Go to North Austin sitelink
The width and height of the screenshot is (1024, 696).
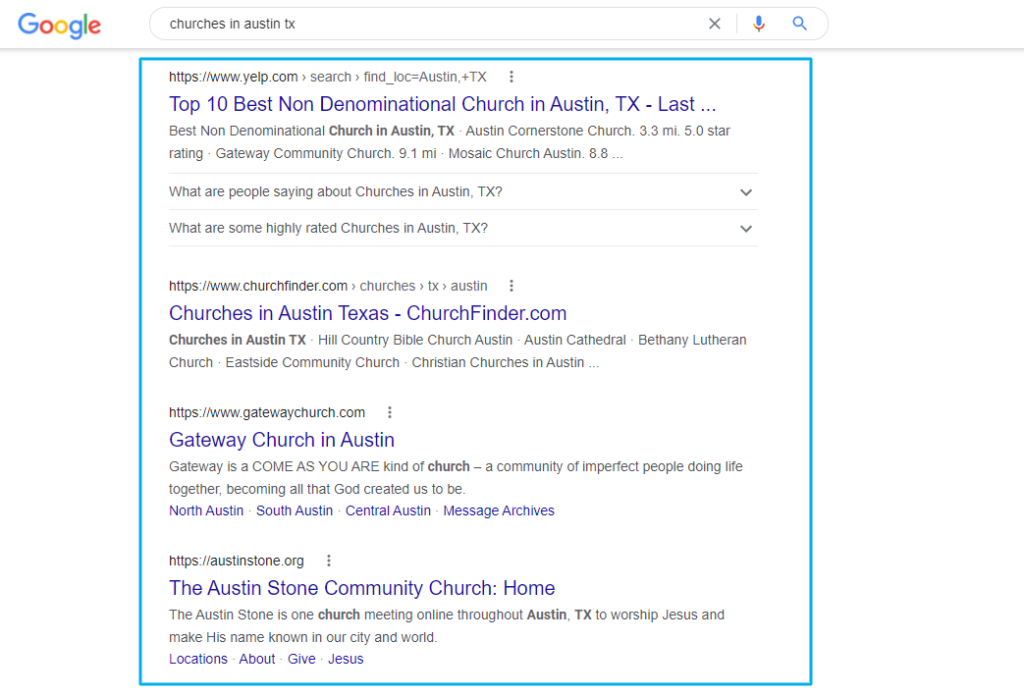tap(206, 511)
